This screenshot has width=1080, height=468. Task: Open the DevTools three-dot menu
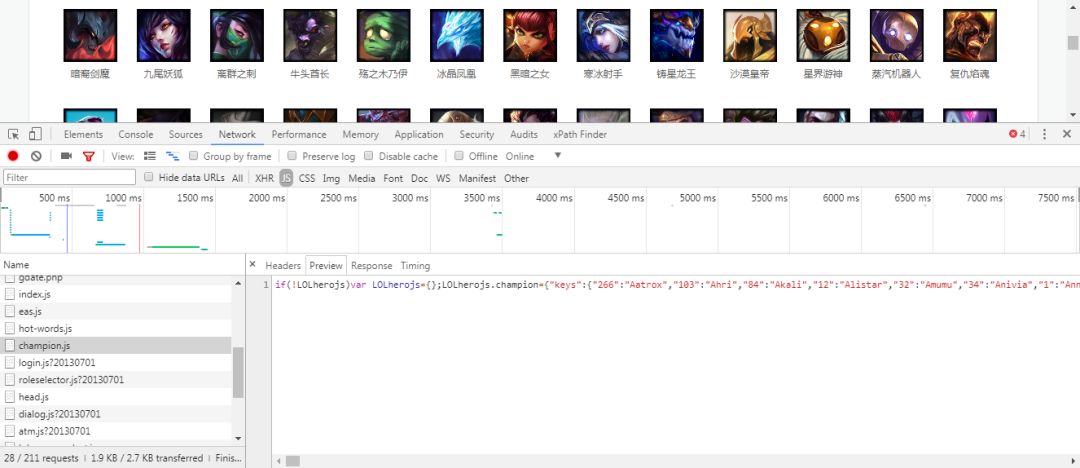tap(1044, 134)
